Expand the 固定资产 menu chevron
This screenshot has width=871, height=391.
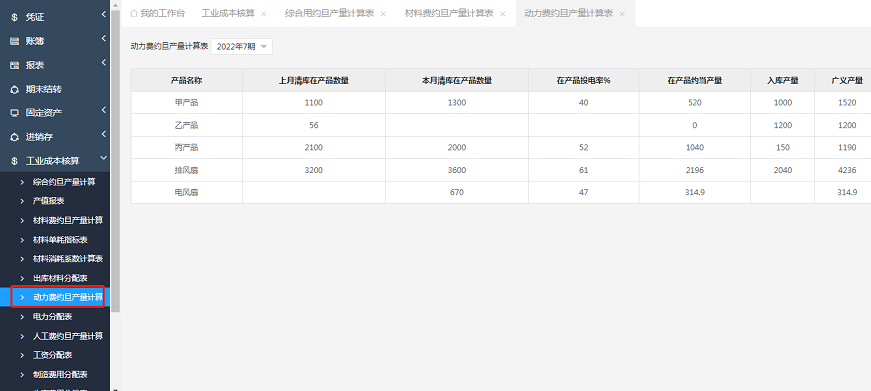tap(104, 111)
